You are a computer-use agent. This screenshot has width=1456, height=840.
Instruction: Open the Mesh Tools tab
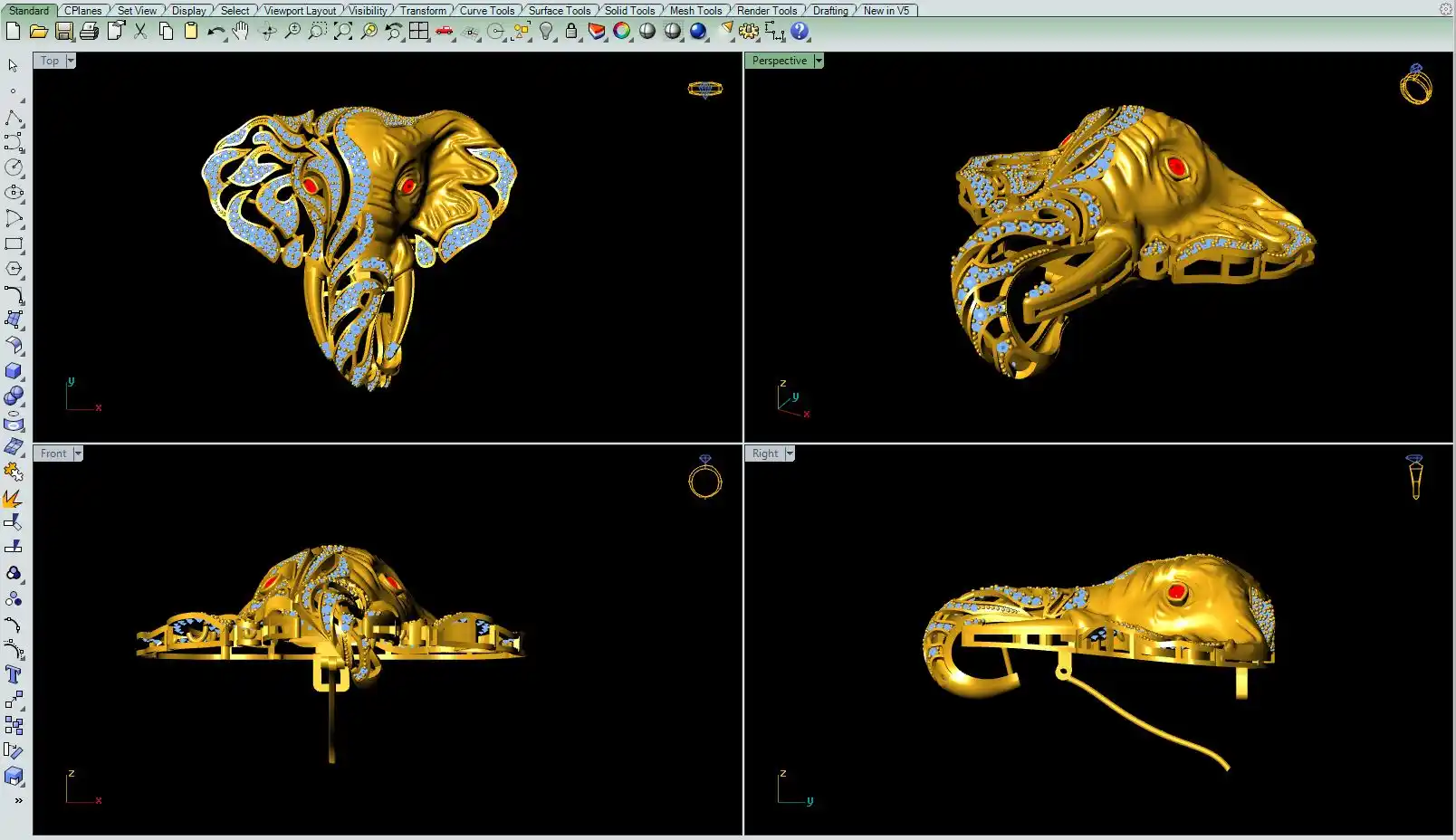click(695, 11)
